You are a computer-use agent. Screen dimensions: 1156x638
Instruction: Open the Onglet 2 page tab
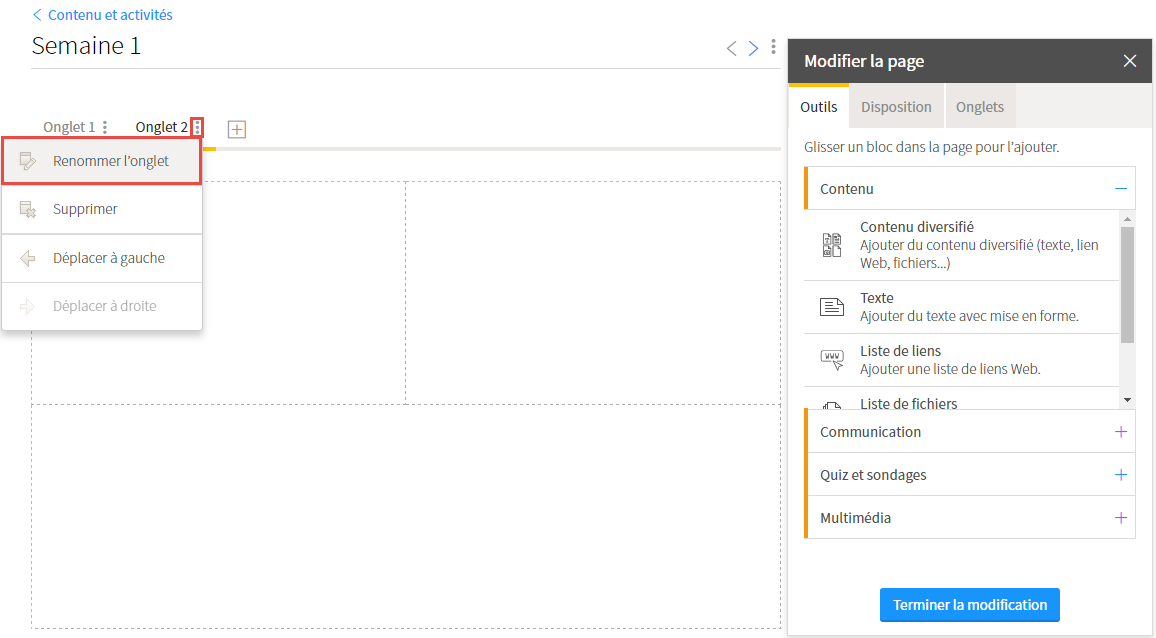161,127
